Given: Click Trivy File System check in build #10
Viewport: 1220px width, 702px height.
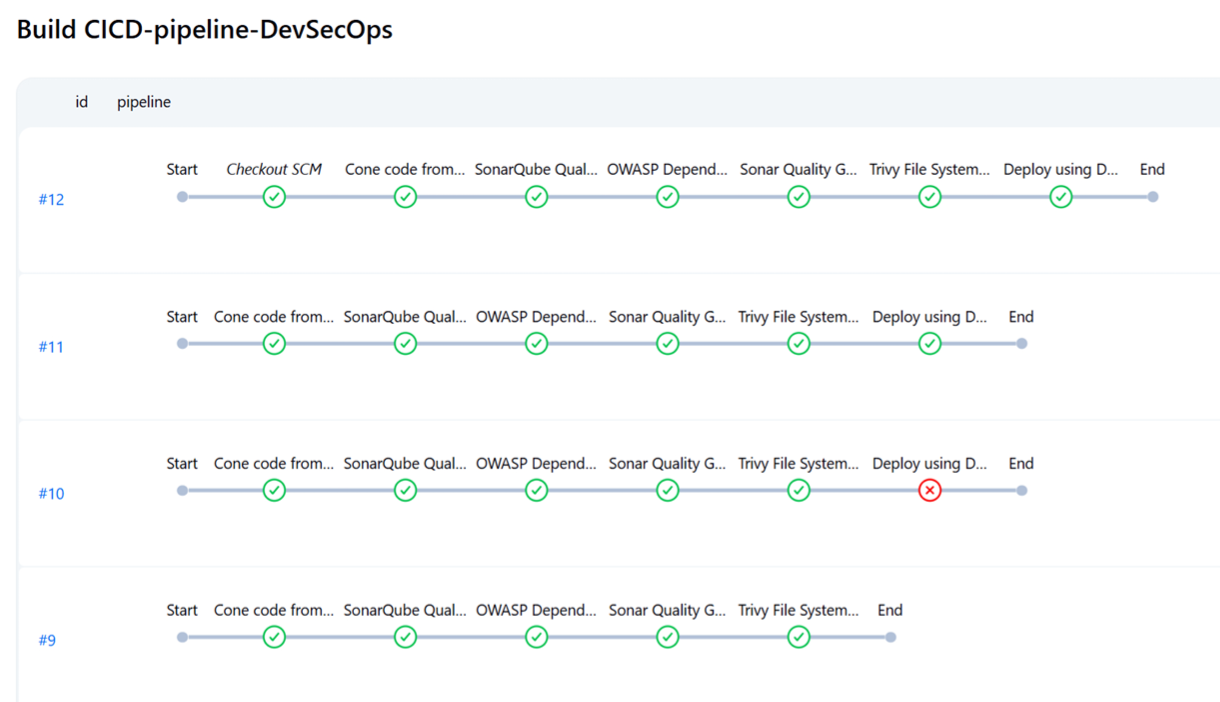Looking at the screenshot, I should point(798,491).
